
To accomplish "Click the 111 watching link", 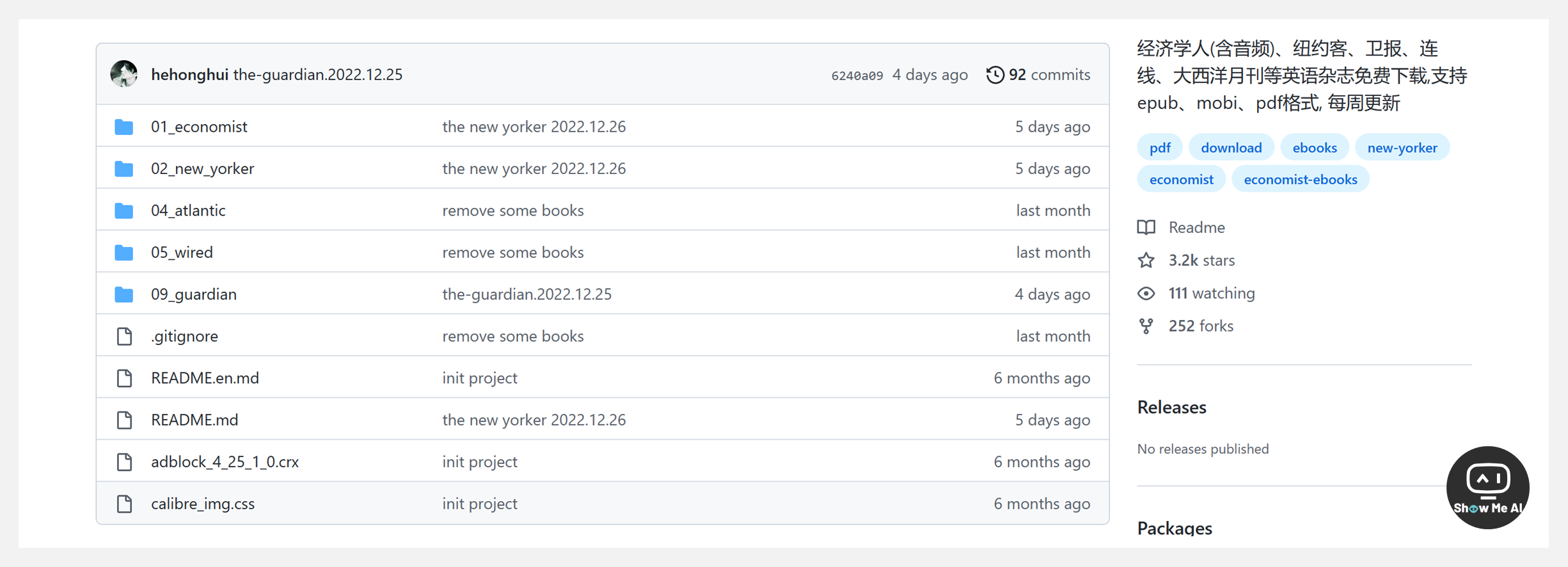I will [1212, 293].
